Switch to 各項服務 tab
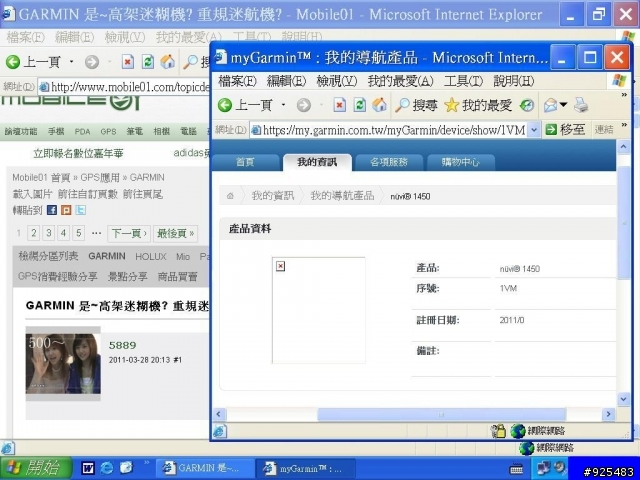Screen dimensions: 640x480 point(389,162)
